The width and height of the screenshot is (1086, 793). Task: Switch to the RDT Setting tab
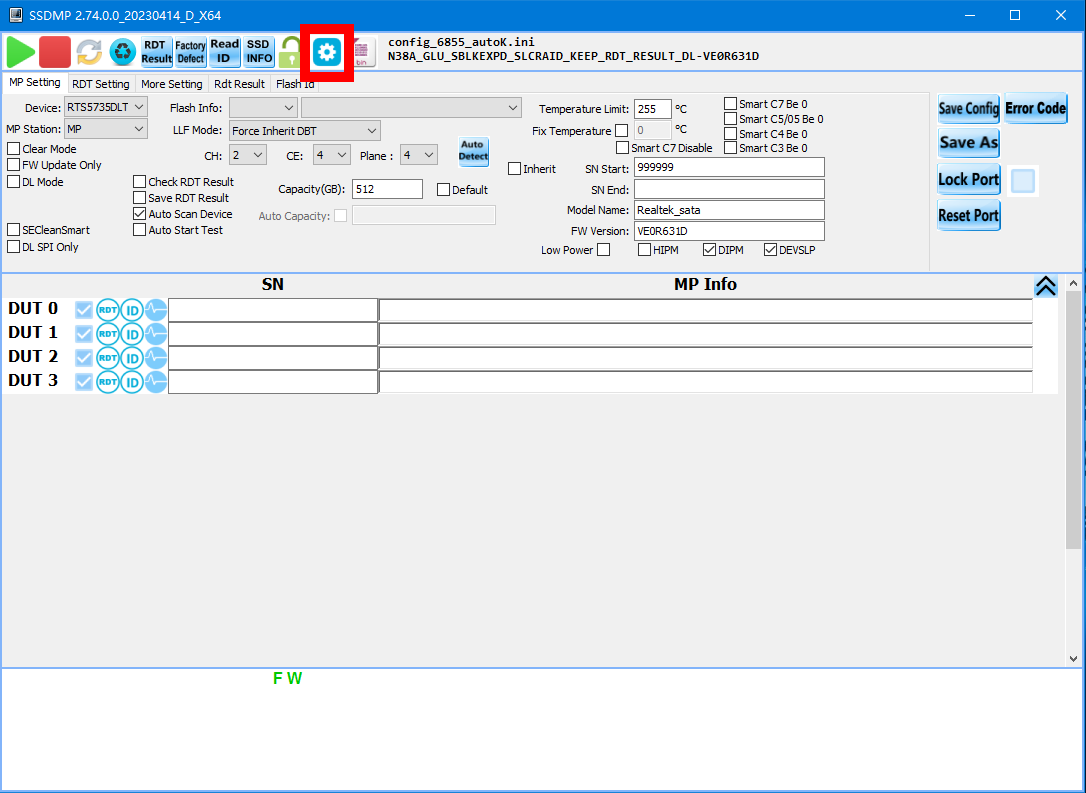(x=100, y=84)
